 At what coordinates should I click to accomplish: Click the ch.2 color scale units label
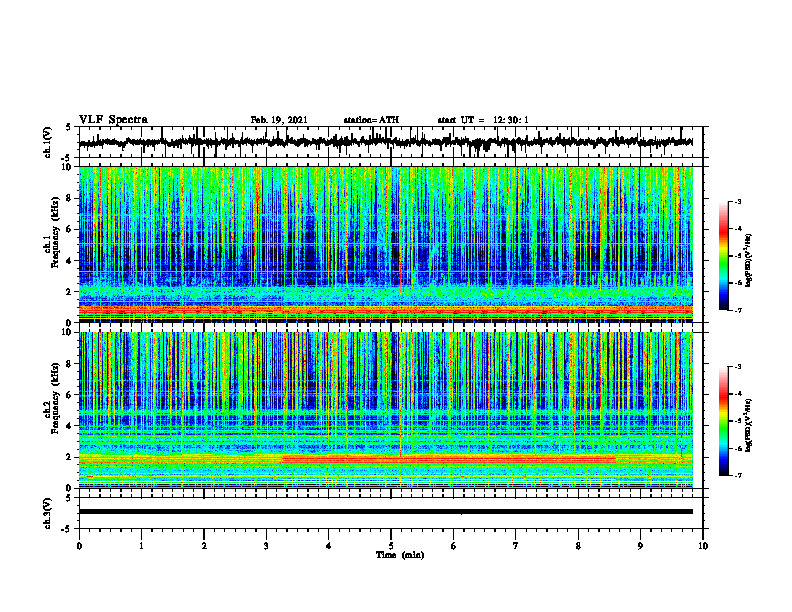click(x=749, y=425)
